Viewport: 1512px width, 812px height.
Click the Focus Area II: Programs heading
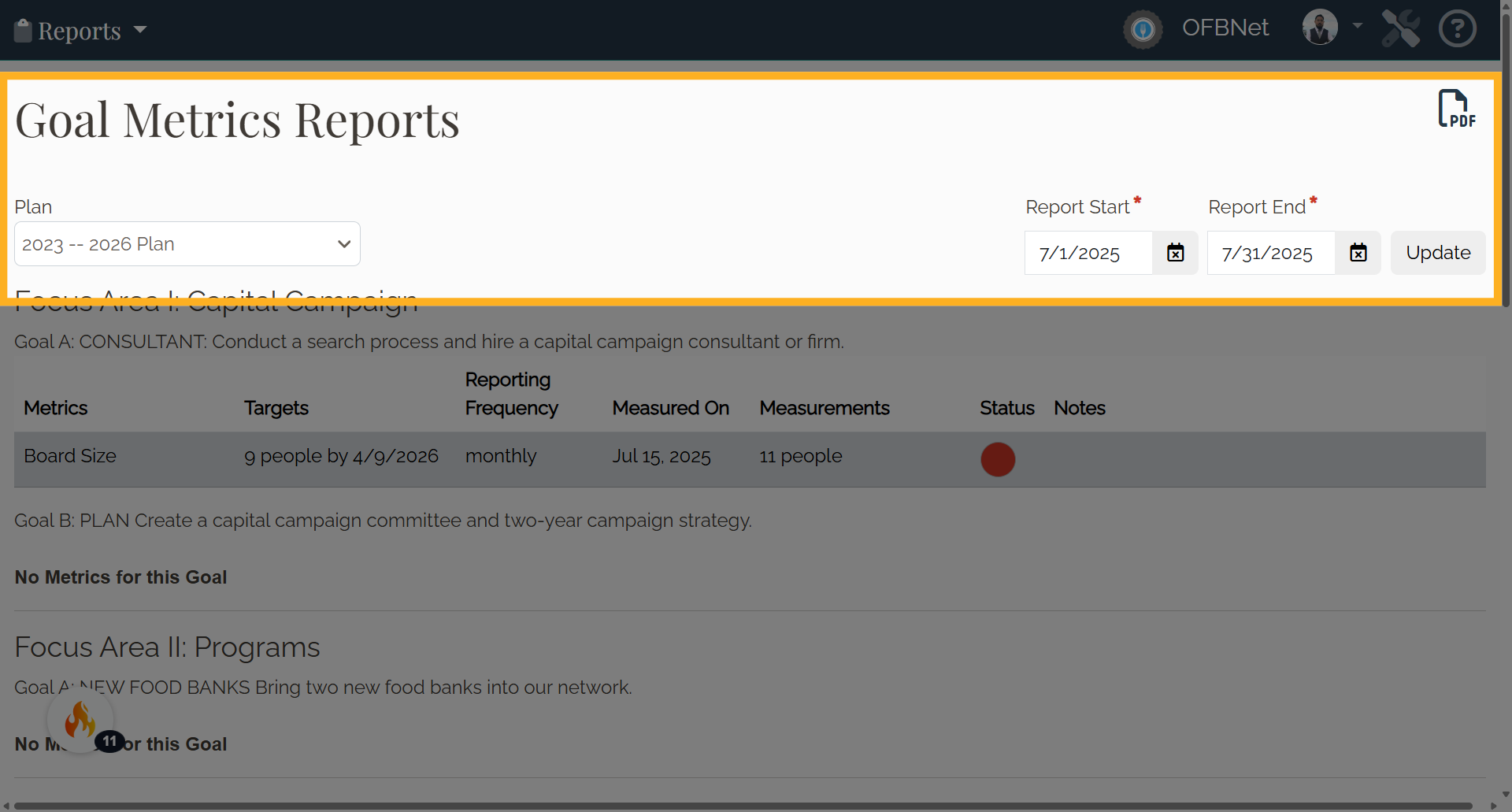pyautogui.click(x=167, y=647)
